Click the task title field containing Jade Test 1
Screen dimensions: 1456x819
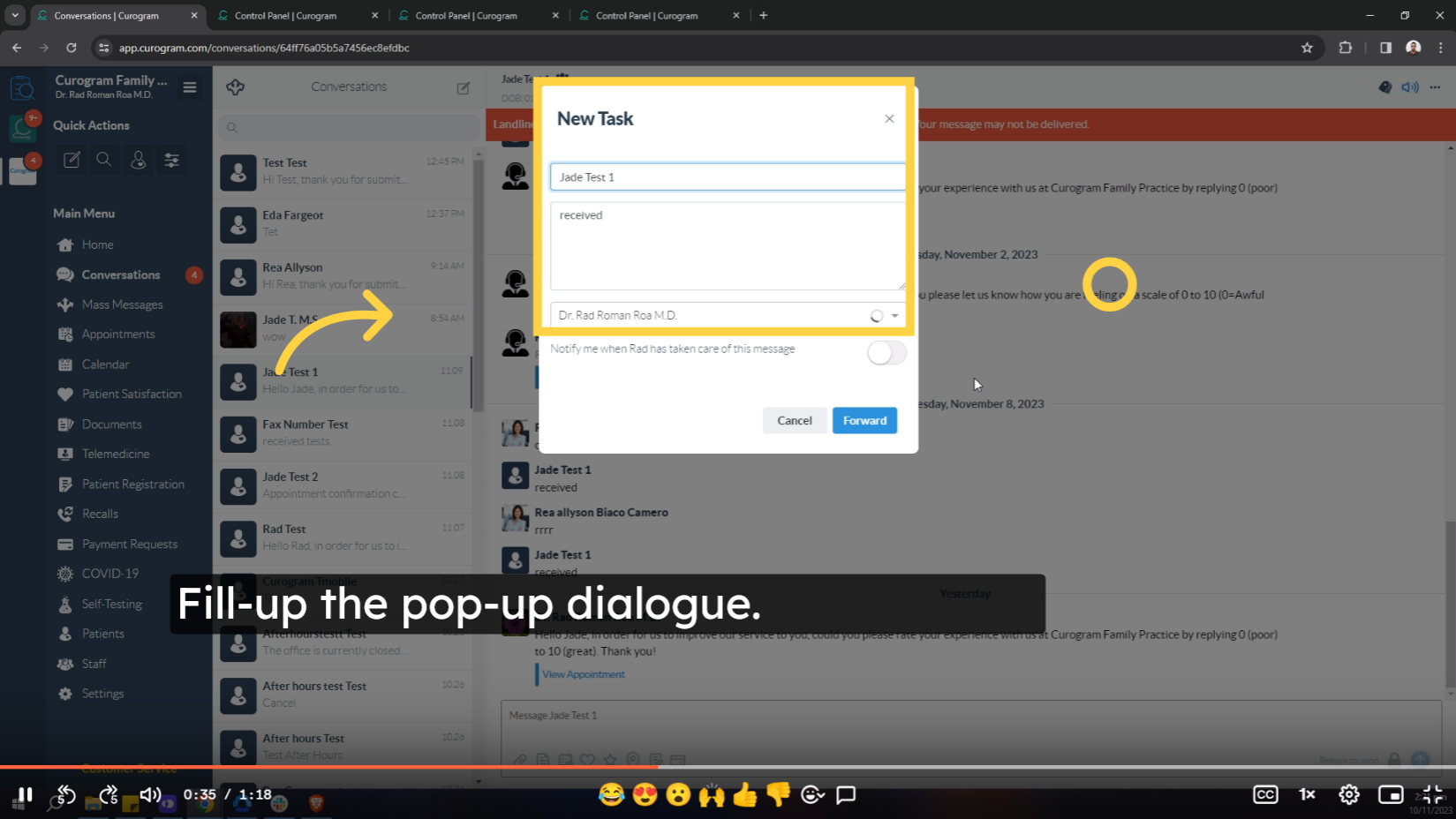[x=727, y=177]
